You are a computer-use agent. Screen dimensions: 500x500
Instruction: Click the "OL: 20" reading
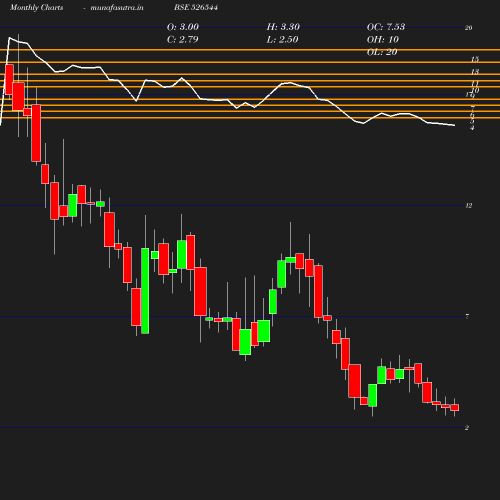(x=382, y=52)
